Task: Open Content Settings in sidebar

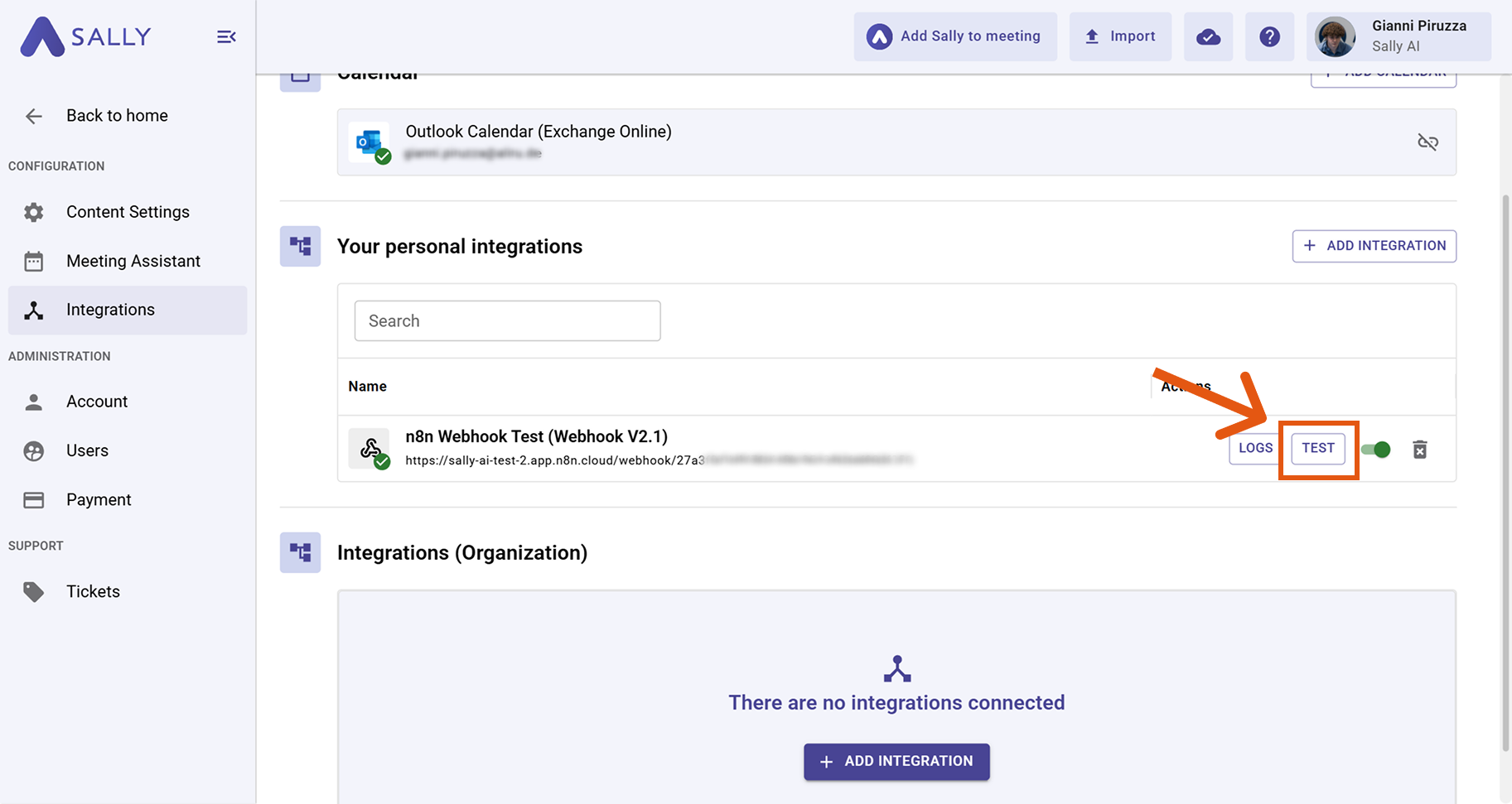Action: [128, 212]
